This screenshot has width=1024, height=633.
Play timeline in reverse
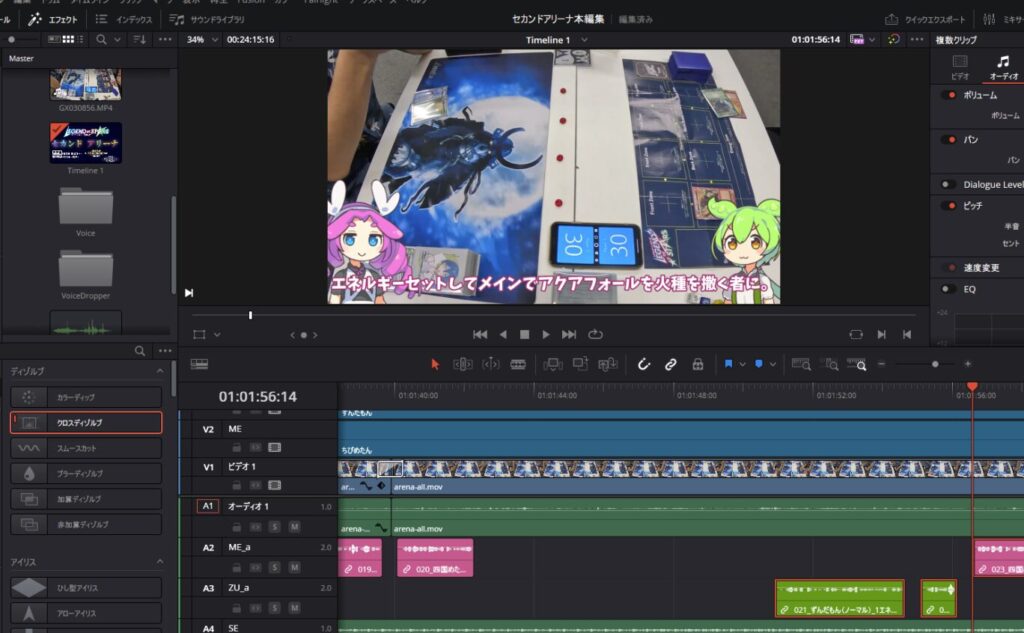click(x=503, y=334)
